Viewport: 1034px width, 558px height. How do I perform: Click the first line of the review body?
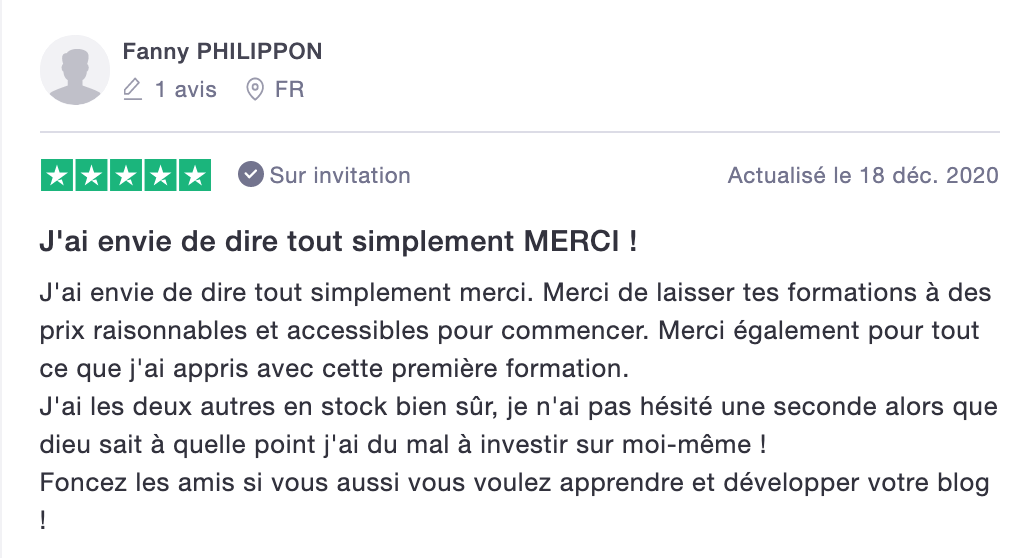[x=515, y=294]
